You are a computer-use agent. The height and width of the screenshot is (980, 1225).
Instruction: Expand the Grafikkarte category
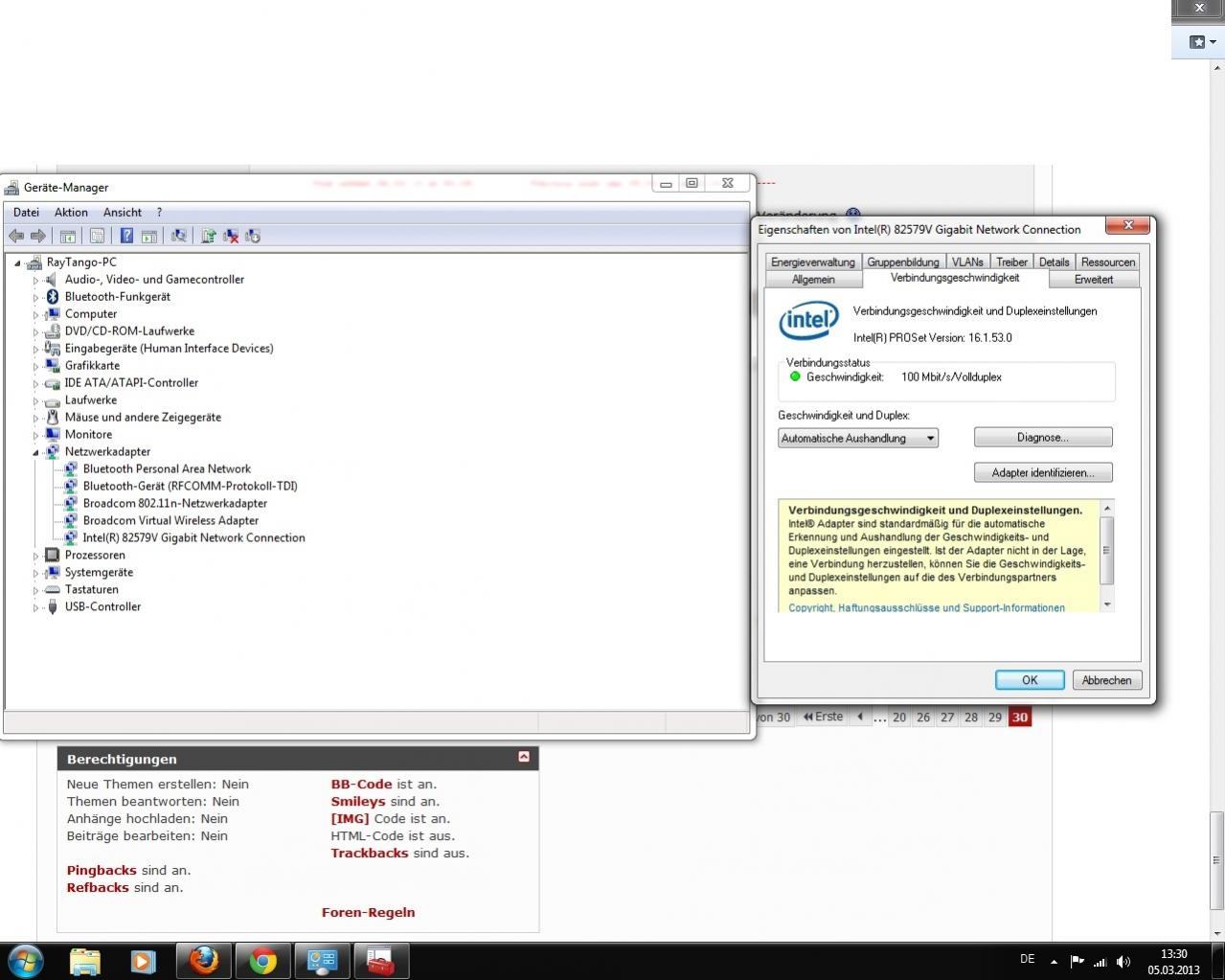(35, 367)
